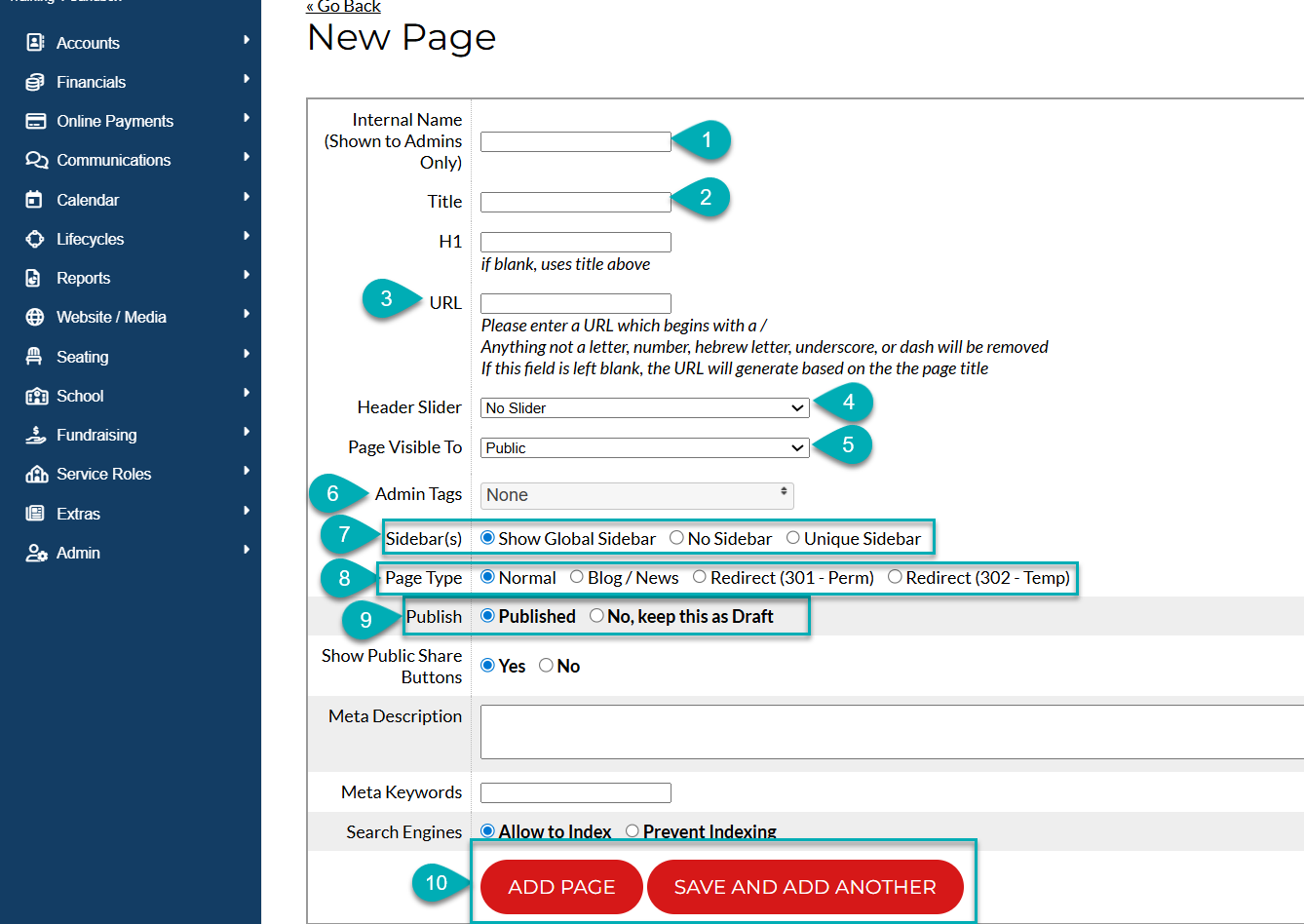
Task: Open the Admin Tags selector
Action: click(x=636, y=495)
